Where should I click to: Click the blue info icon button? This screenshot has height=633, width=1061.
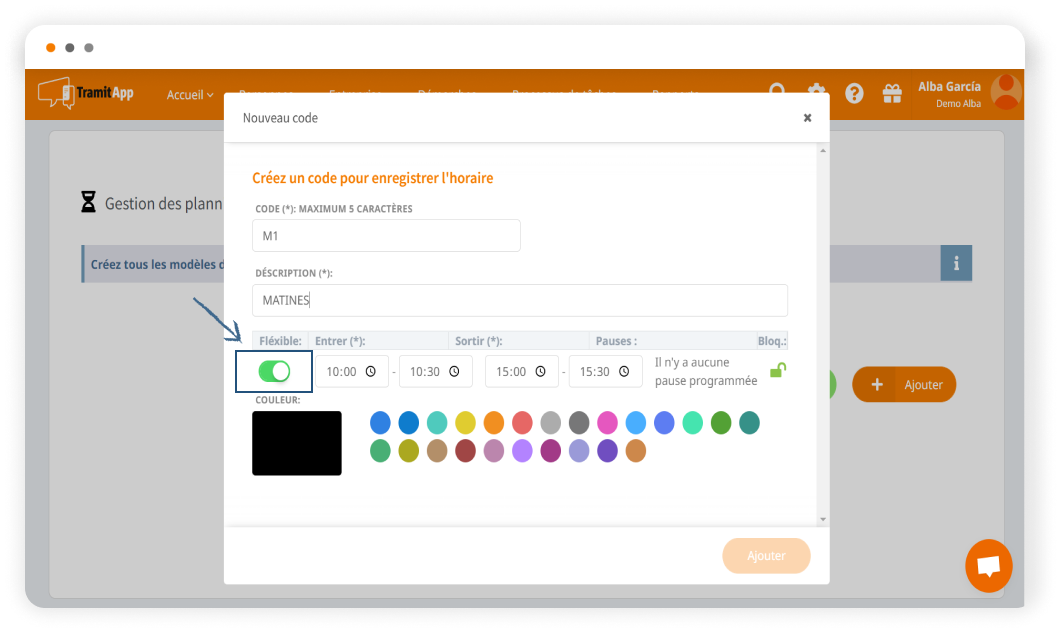[956, 264]
